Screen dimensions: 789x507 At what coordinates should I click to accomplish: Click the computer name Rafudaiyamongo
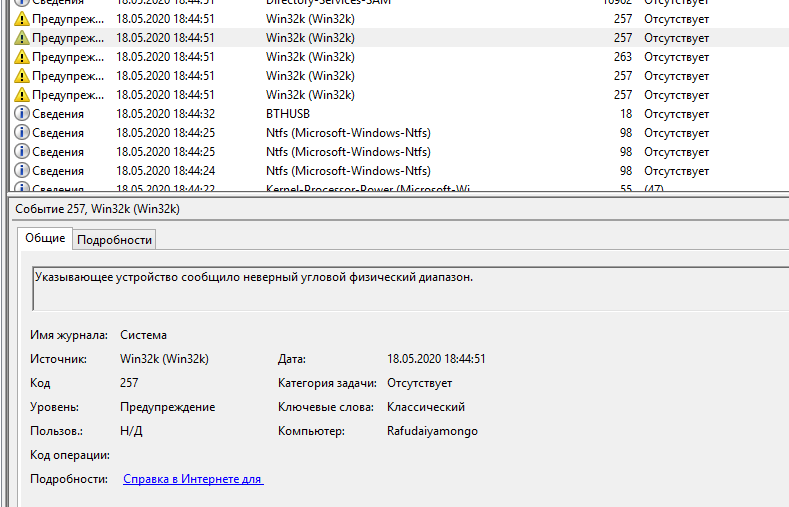pyautogui.click(x=432, y=431)
